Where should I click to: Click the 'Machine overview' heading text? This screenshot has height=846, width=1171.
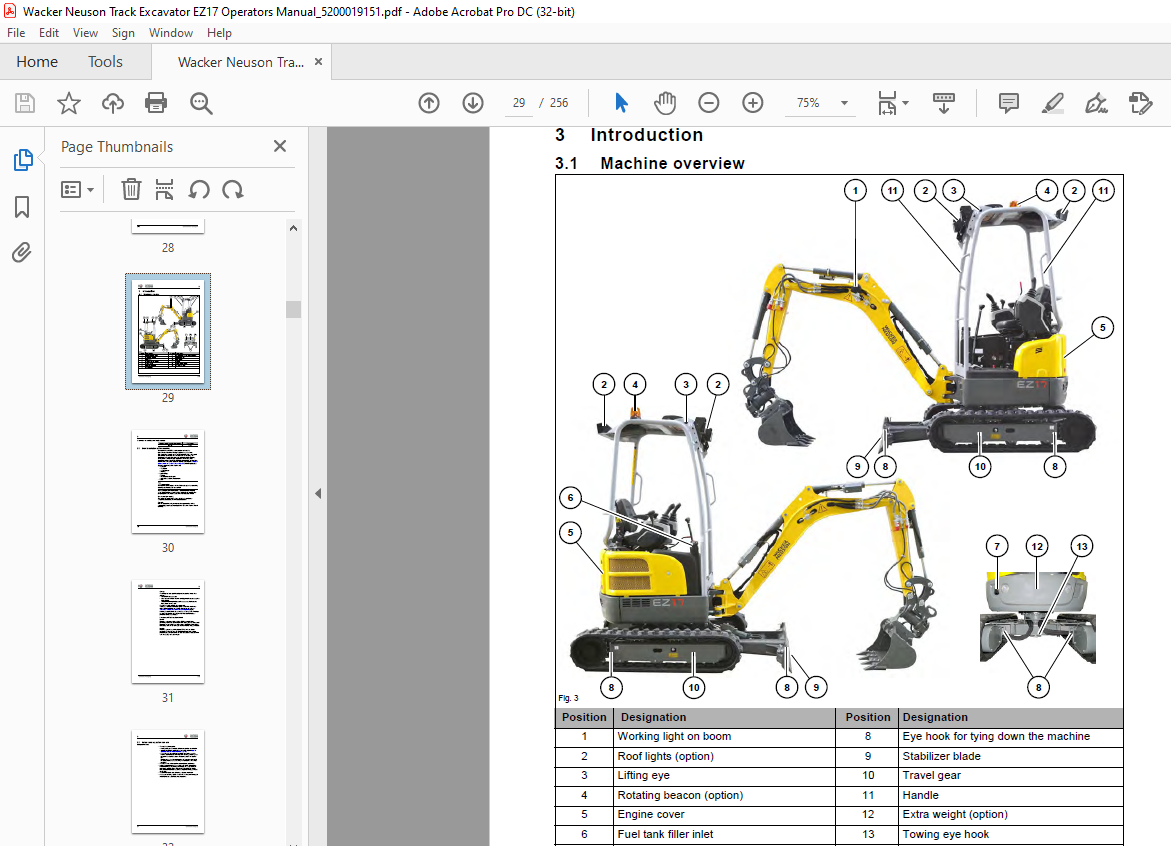pyautogui.click(x=672, y=163)
